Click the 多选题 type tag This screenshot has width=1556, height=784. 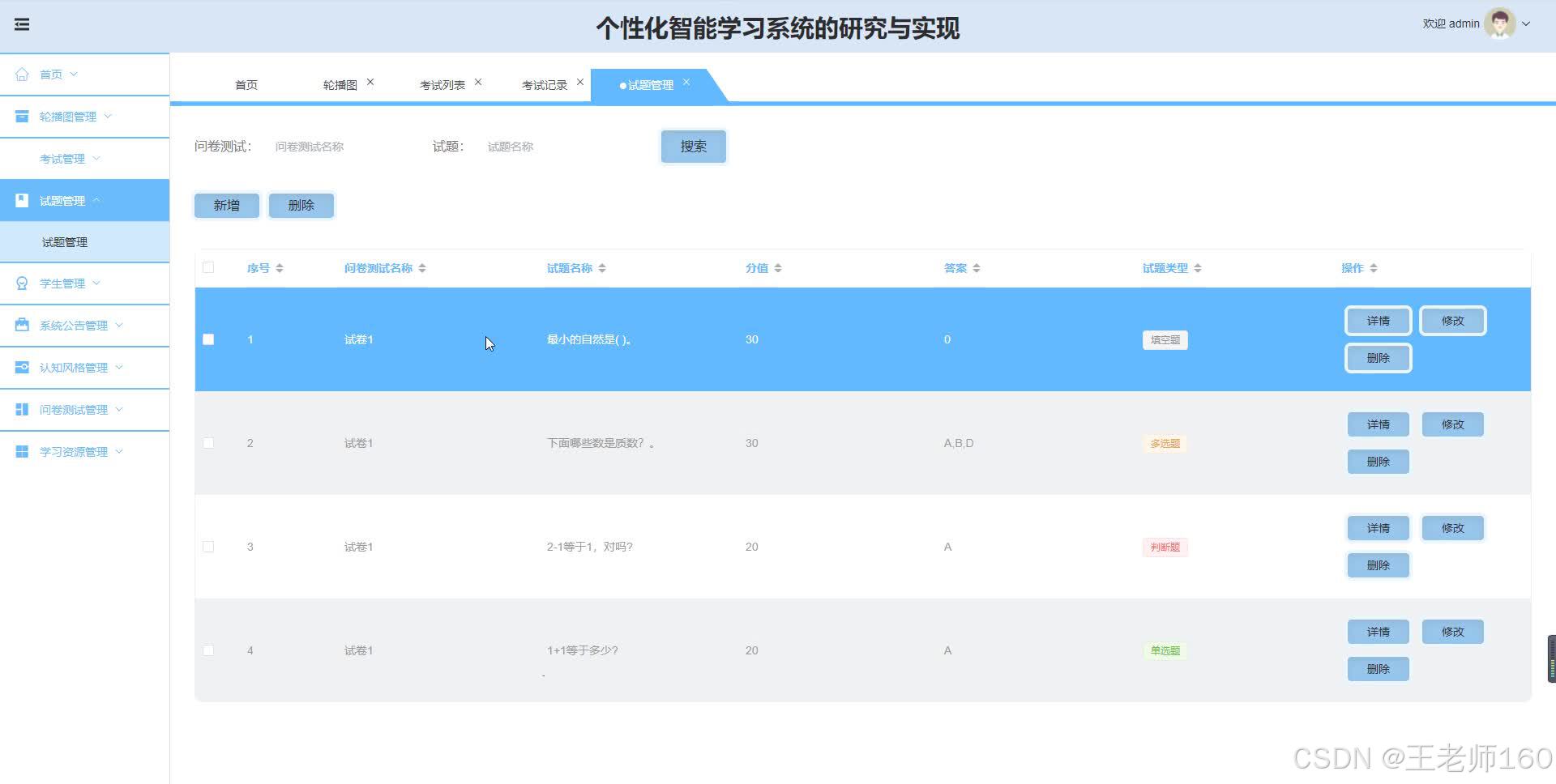tap(1165, 444)
